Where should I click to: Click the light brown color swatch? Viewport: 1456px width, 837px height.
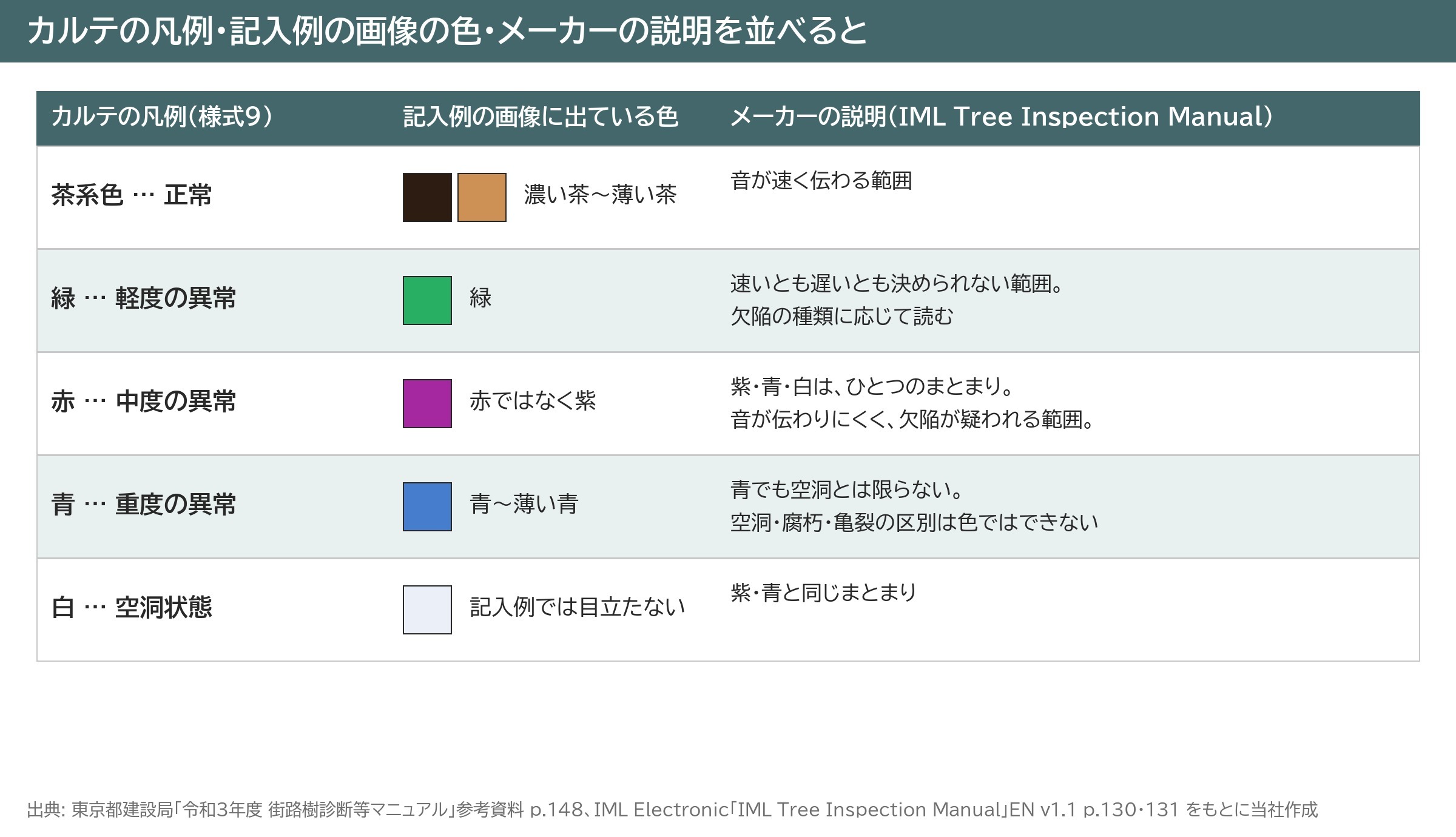pyautogui.click(x=482, y=197)
